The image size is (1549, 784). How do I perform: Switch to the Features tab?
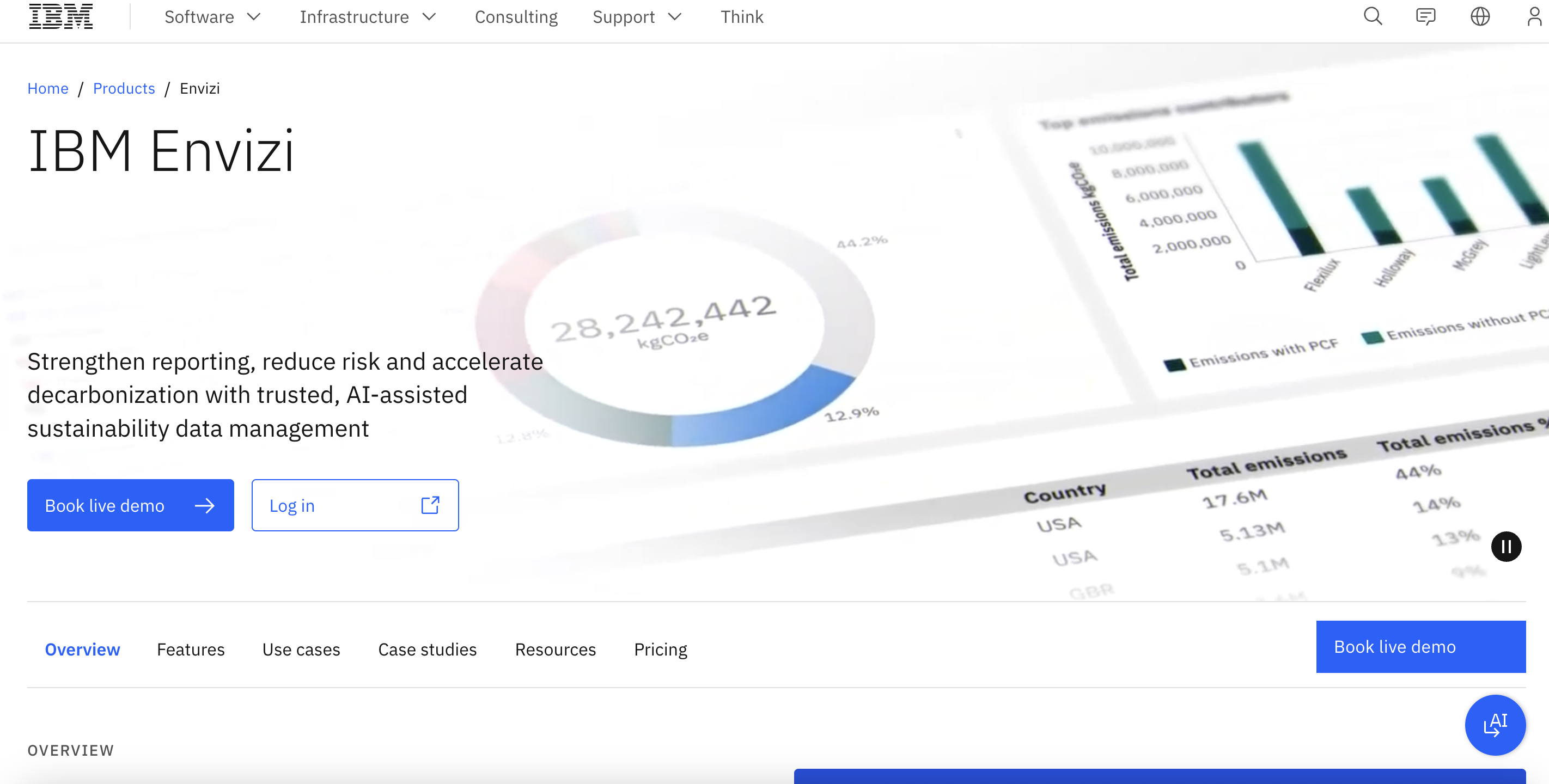pyautogui.click(x=191, y=650)
